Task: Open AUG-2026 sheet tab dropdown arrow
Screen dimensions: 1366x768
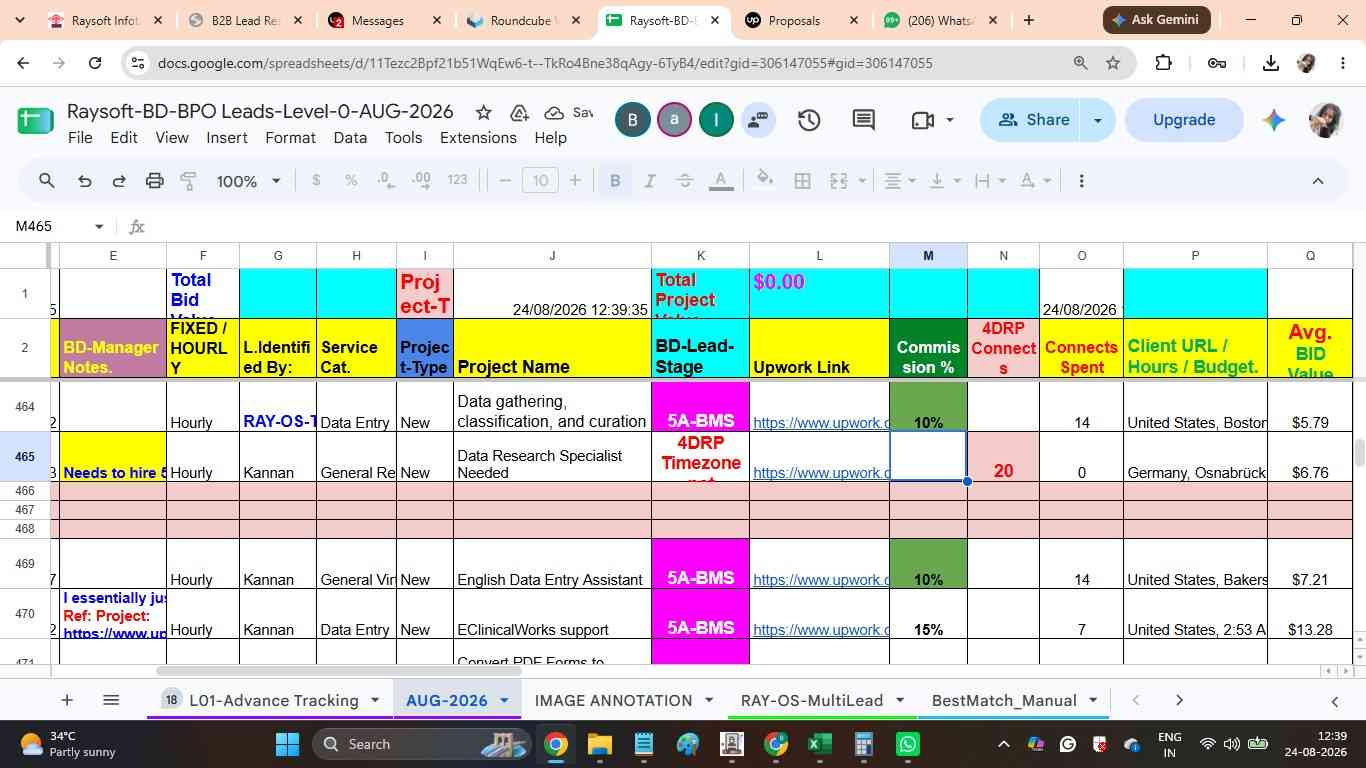Action: click(504, 701)
